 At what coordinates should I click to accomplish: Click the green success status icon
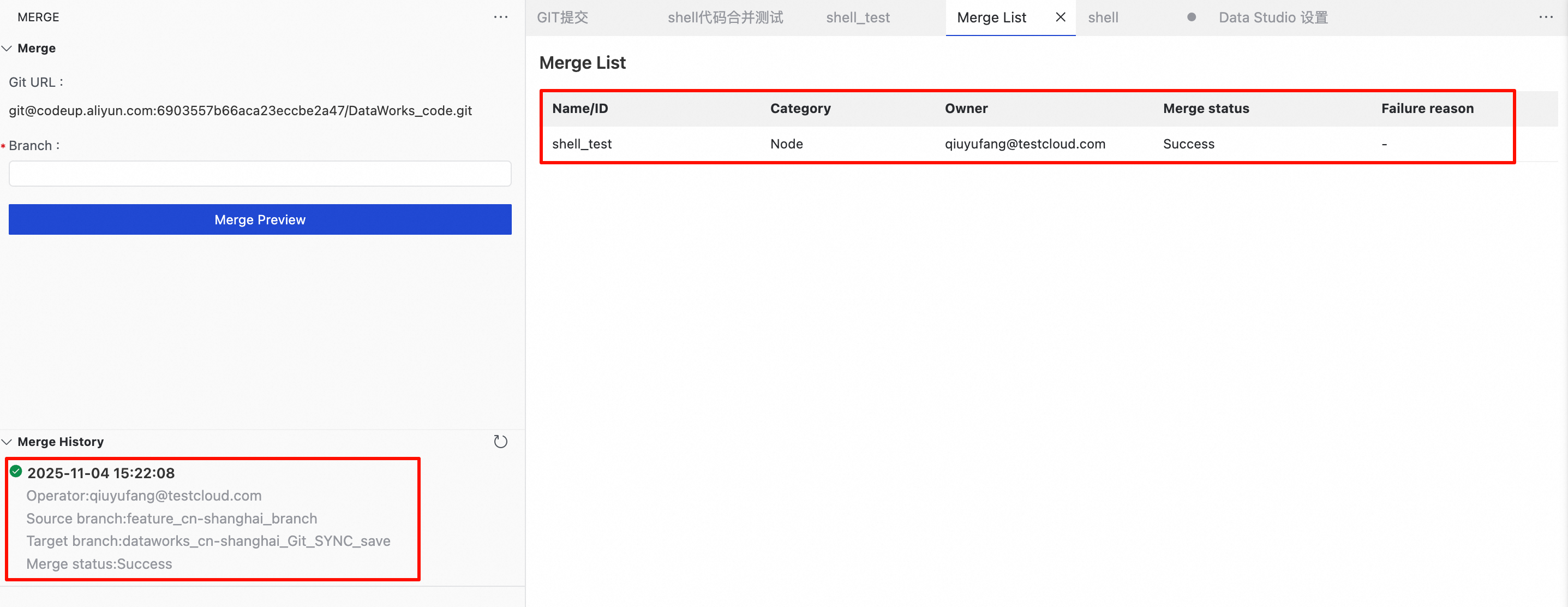[16, 471]
